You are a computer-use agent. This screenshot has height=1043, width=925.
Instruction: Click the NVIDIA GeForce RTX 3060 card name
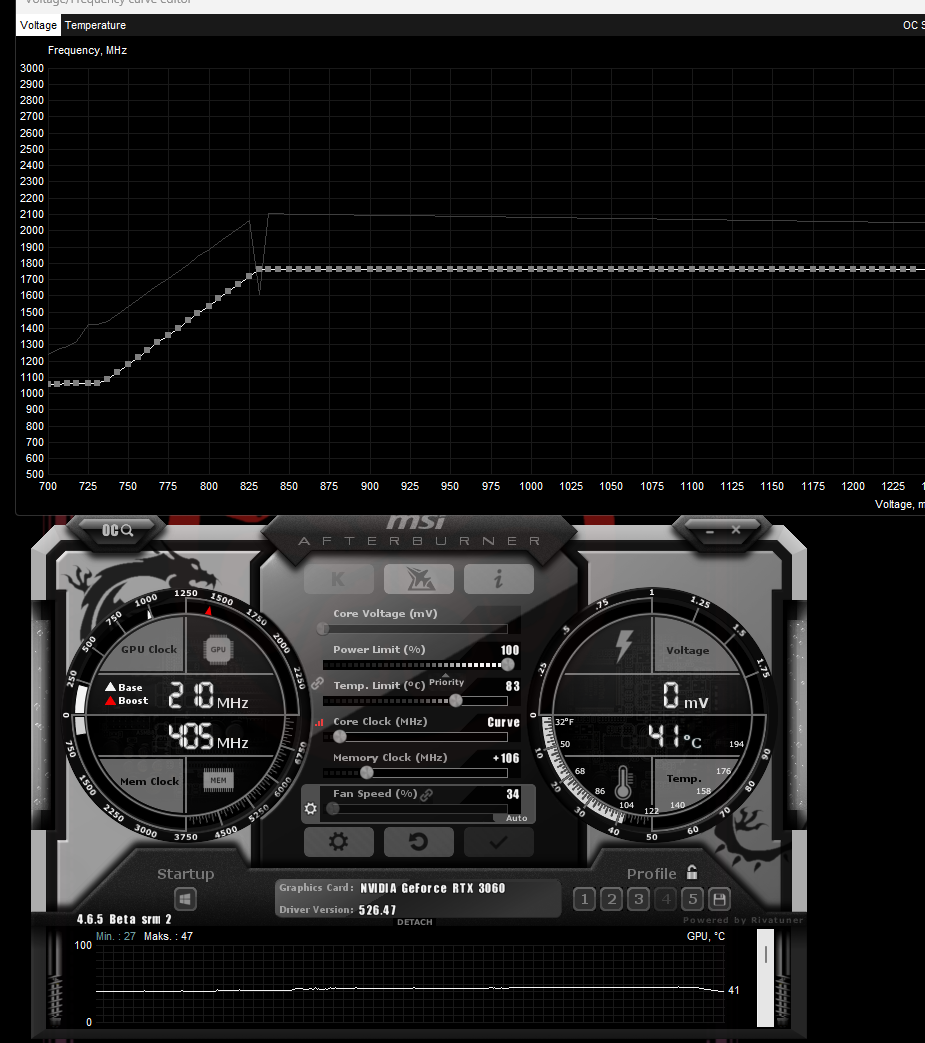[433, 888]
